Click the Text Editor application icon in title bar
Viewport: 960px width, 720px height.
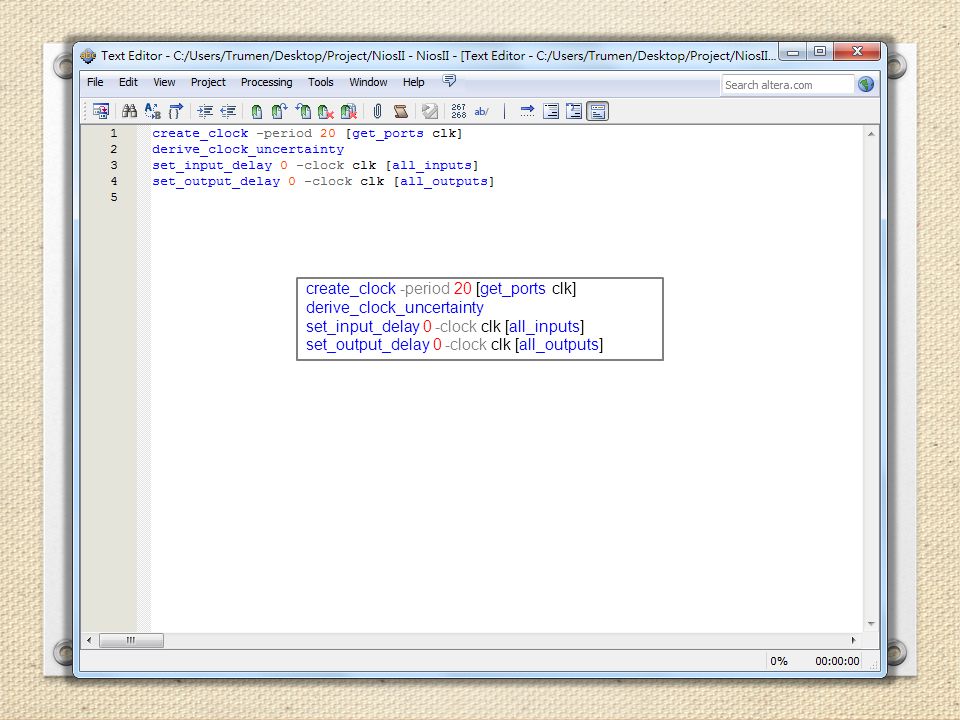pyautogui.click(x=88, y=56)
